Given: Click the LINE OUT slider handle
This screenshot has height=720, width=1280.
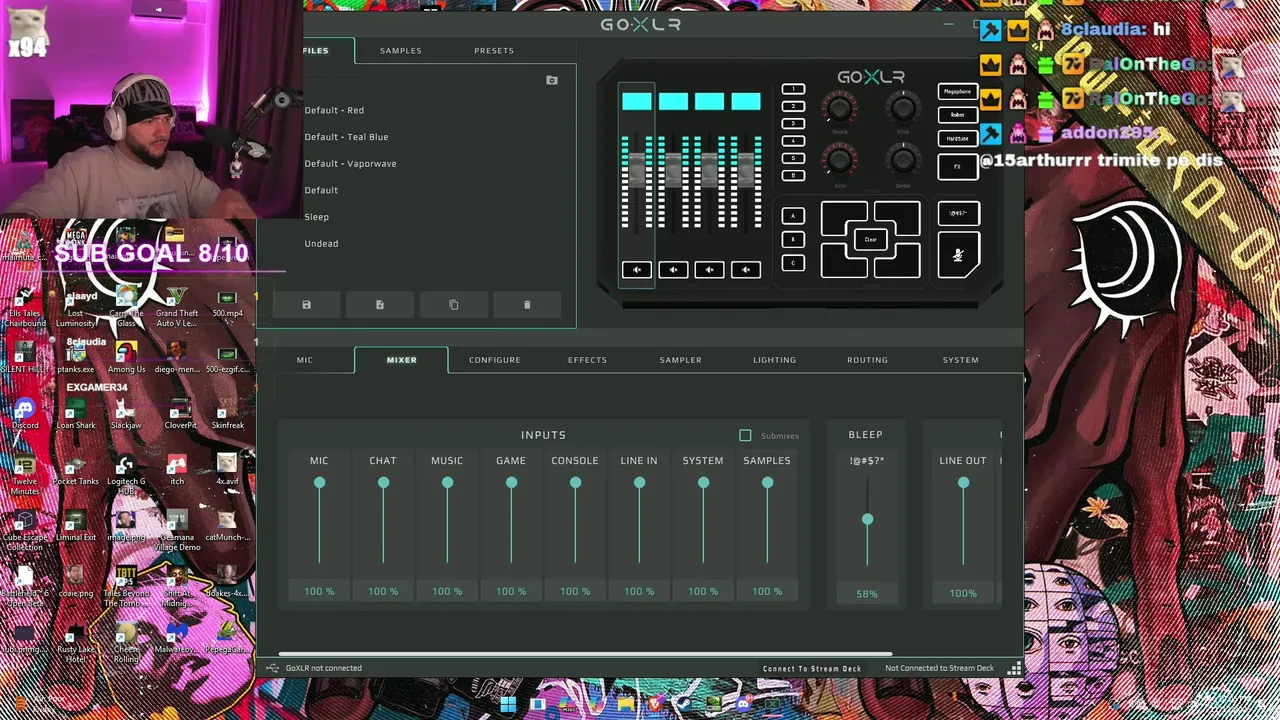Looking at the screenshot, I should coord(963,483).
